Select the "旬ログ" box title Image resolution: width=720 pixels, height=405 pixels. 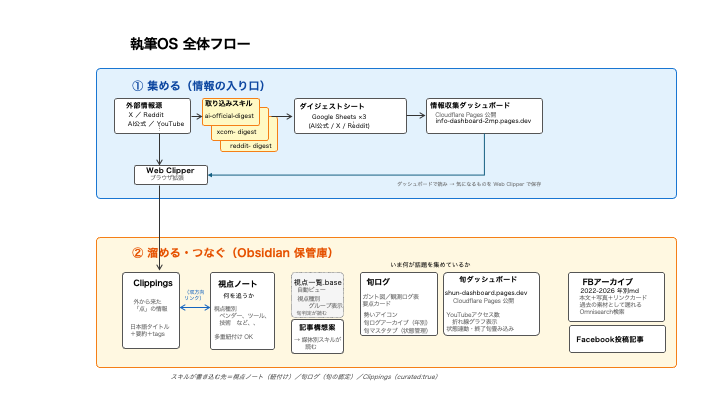378,282
